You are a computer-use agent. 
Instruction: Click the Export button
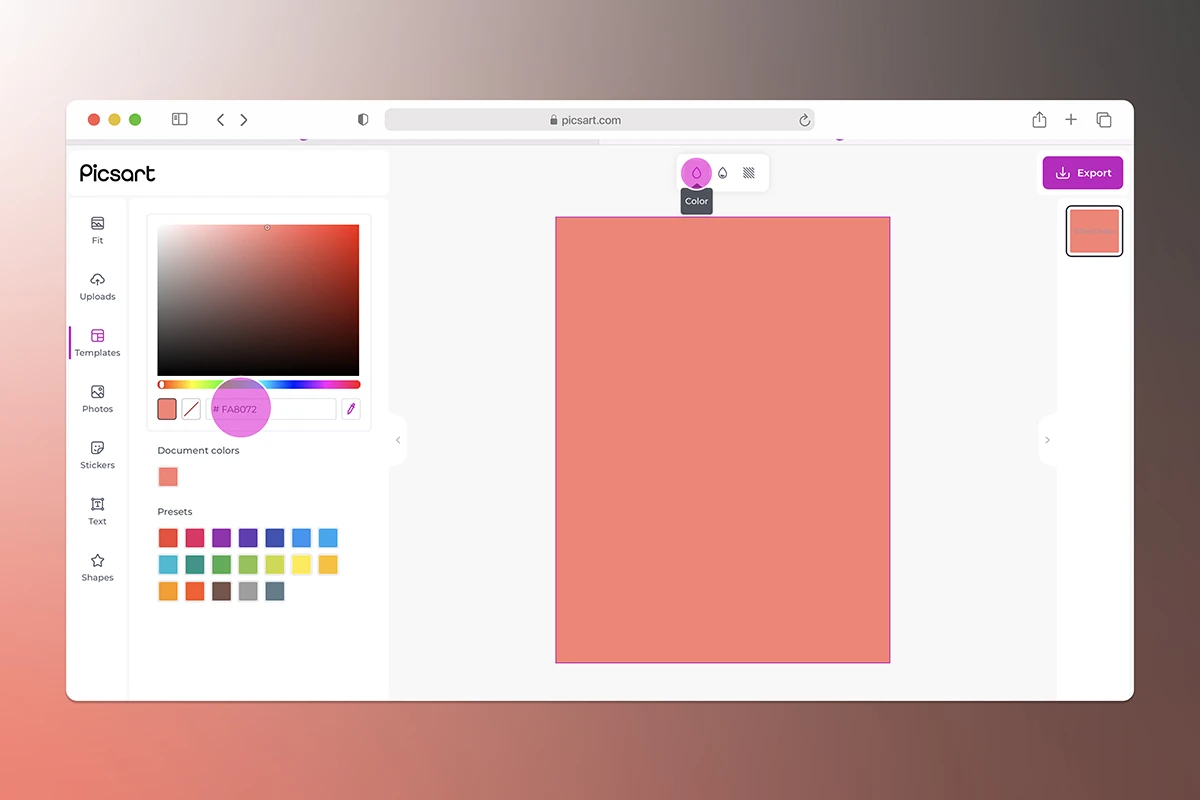pyautogui.click(x=1083, y=172)
